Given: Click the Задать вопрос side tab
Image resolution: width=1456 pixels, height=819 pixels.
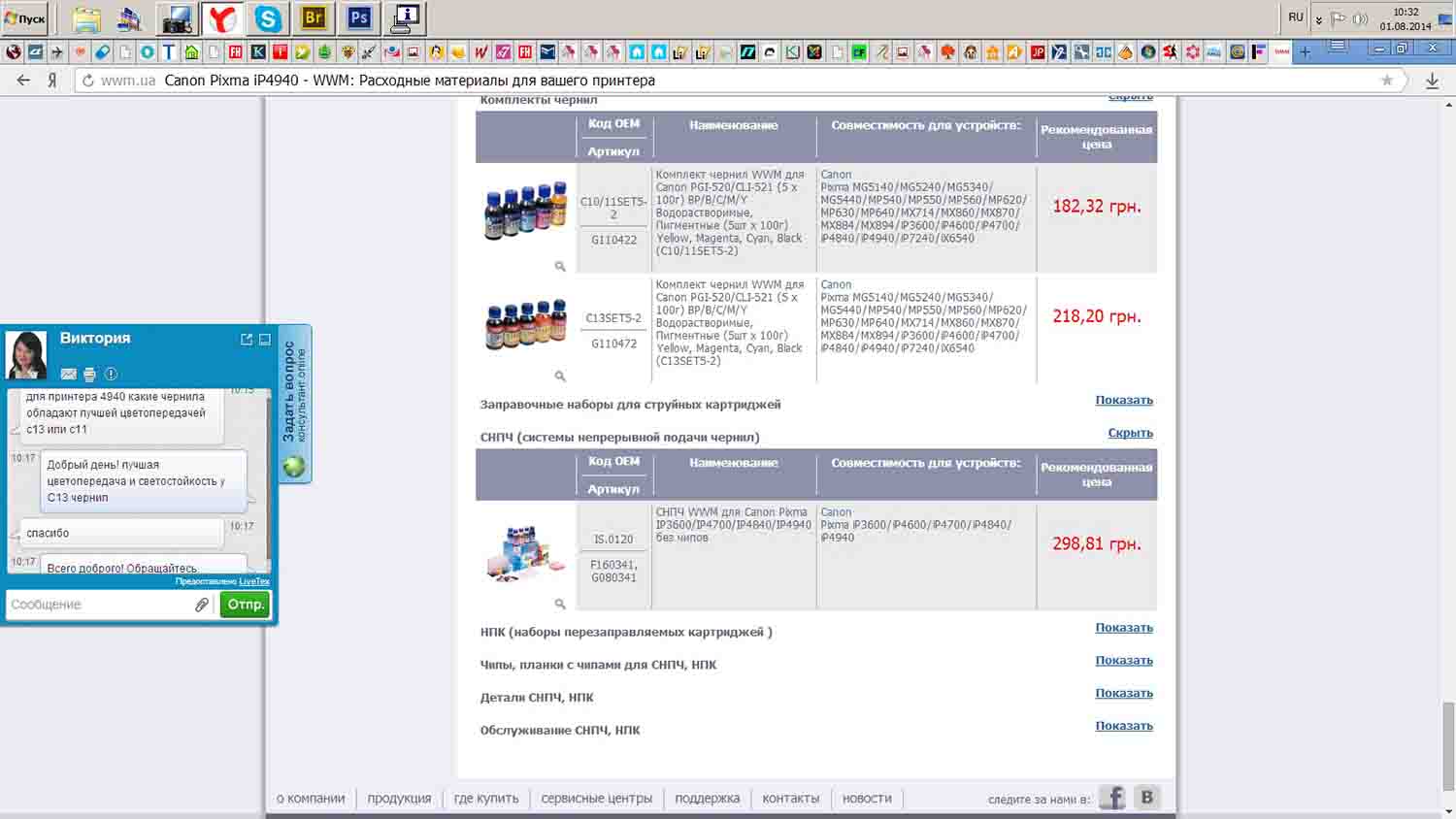Looking at the screenshot, I should [294, 404].
